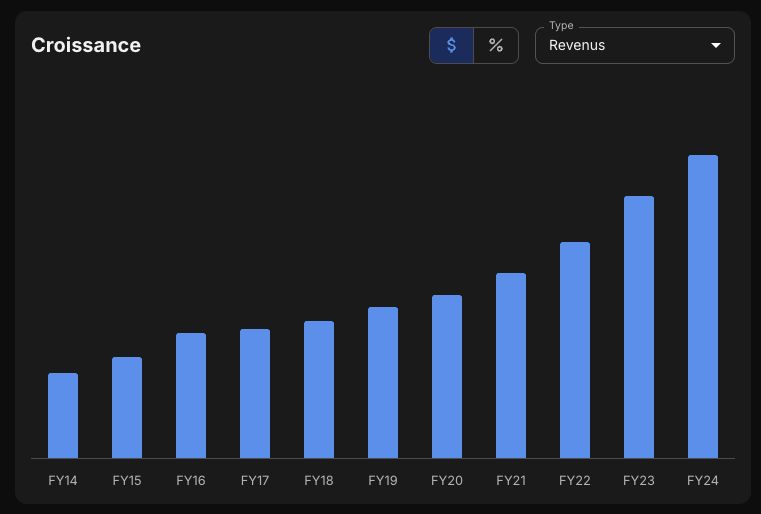Switch to percent growth display

pos(496,45)
